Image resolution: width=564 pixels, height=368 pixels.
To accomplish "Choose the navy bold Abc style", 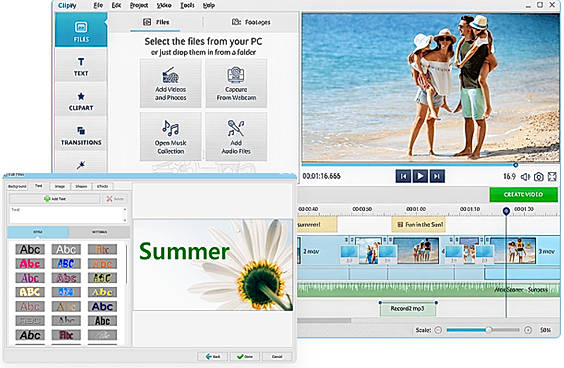I will point(102,306).
